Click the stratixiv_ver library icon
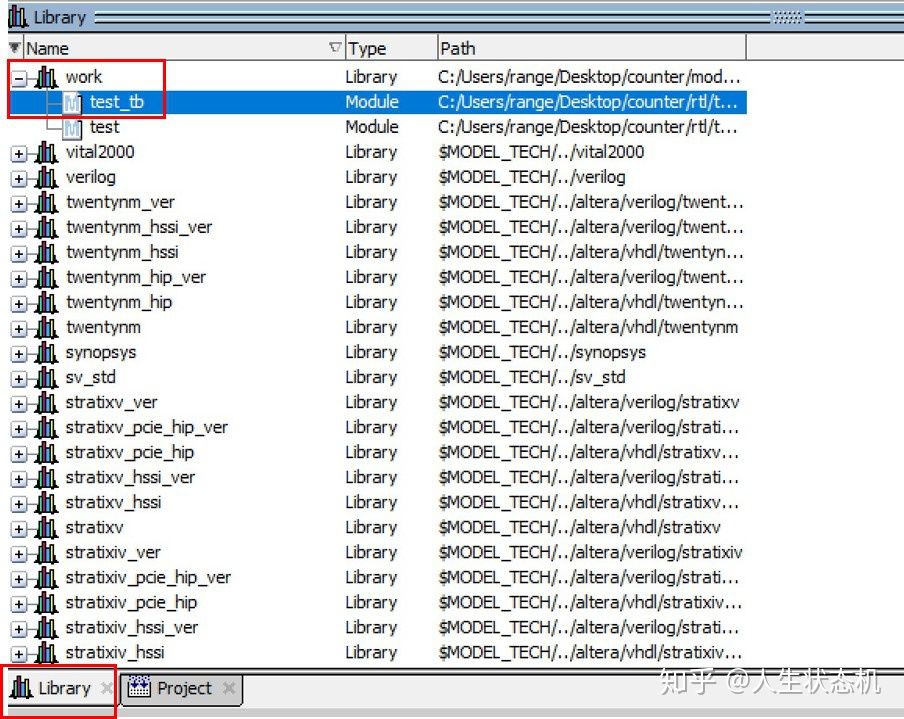This screenshot has width=904, height=719. tap(46, 553)
